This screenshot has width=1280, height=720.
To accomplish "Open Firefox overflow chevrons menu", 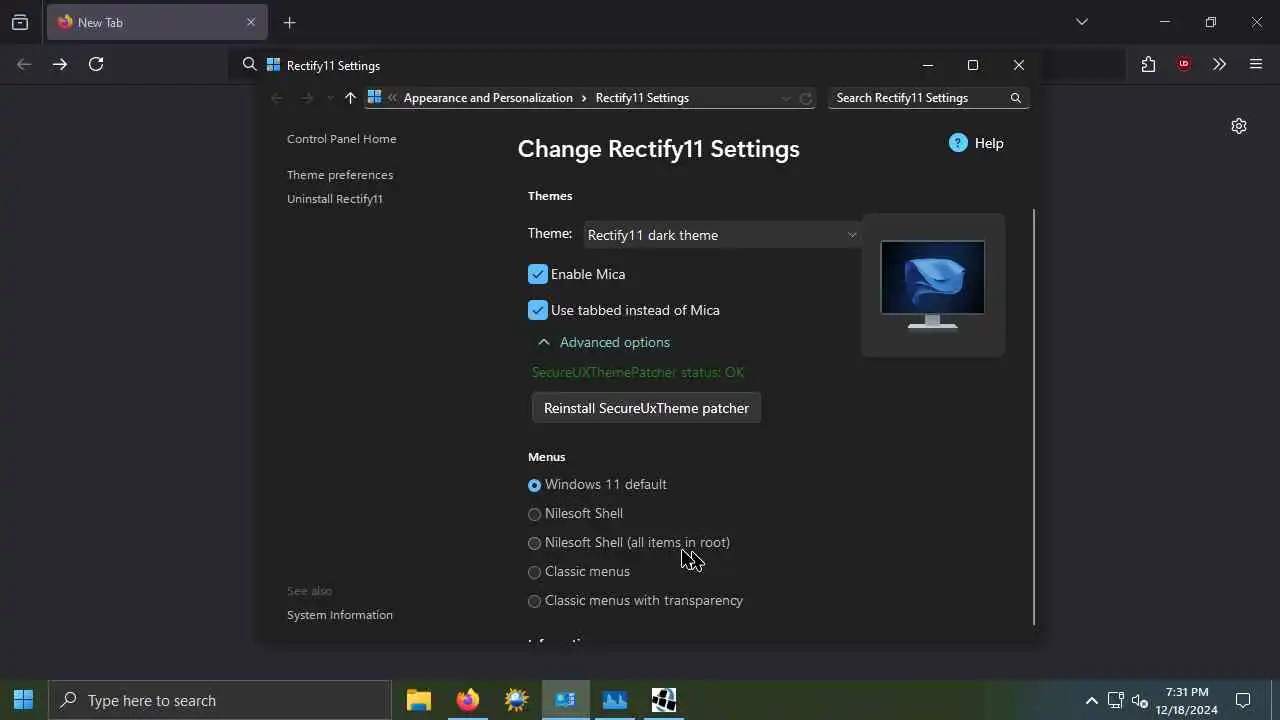I will 1219,64.
